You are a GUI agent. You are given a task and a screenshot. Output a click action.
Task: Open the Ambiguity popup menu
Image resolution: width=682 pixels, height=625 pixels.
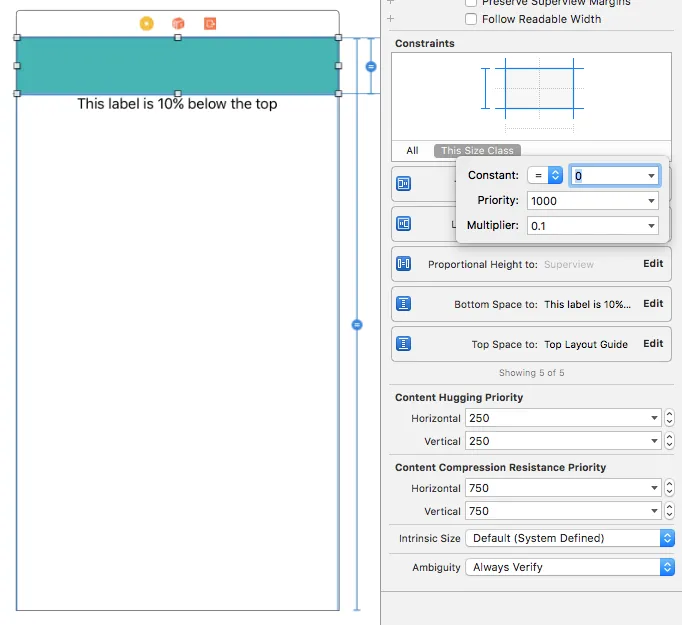point(570,567)
